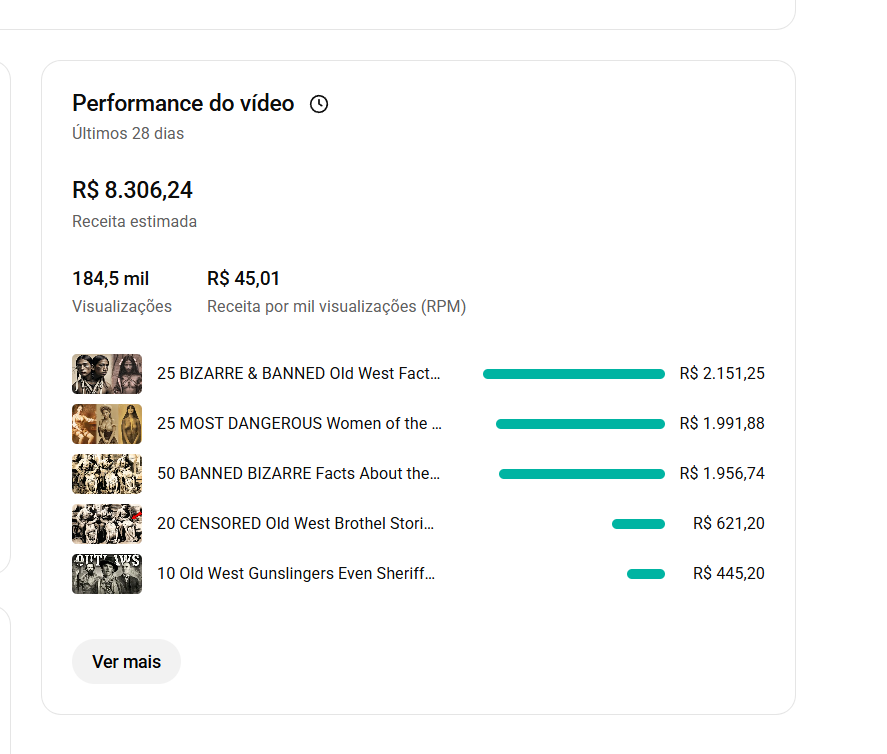Click the R$ 45,01 RPM metric
The image size is (887, 754).
[x=244, y=279]
